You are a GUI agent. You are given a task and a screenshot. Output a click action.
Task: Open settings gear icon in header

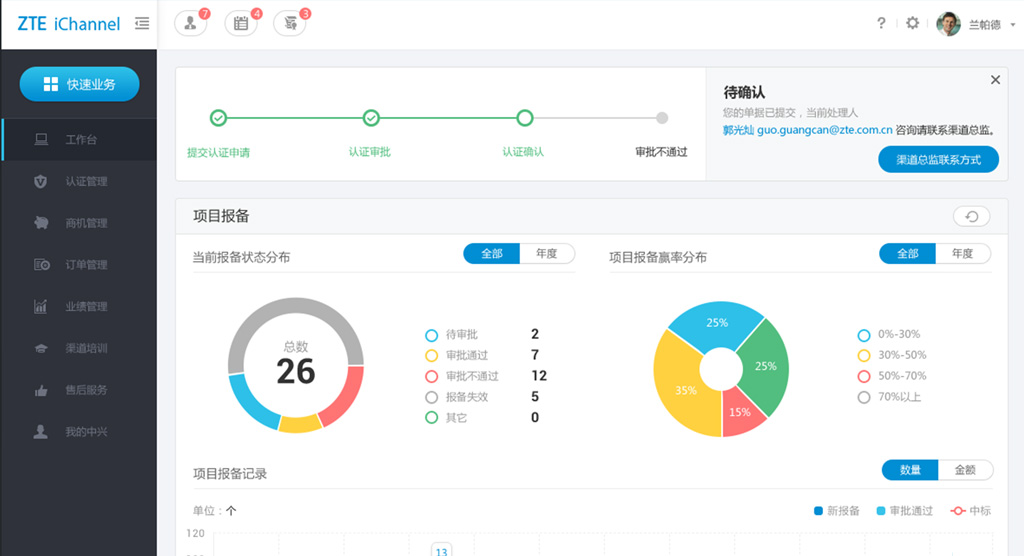coord(912,23)
